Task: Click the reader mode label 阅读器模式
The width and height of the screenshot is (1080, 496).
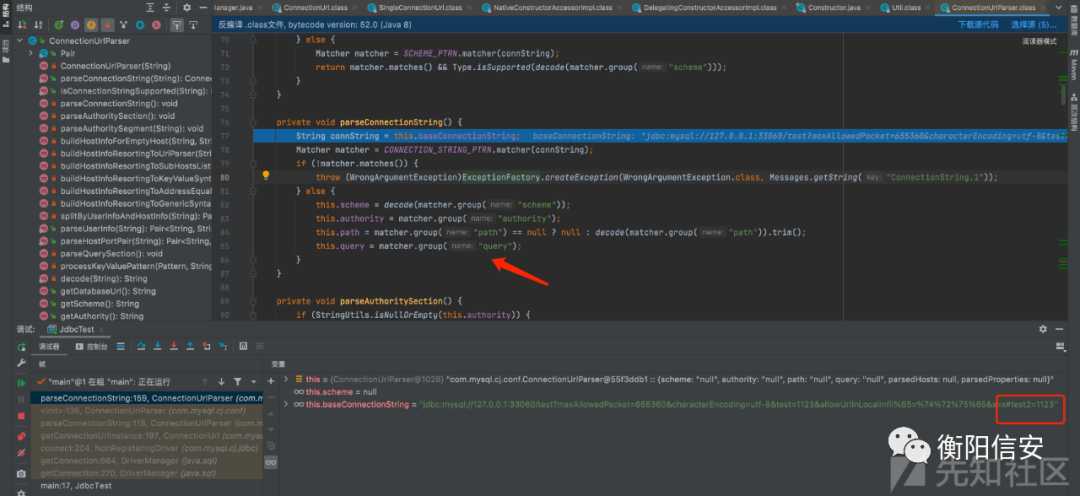Action: (x=1039, y=41)
